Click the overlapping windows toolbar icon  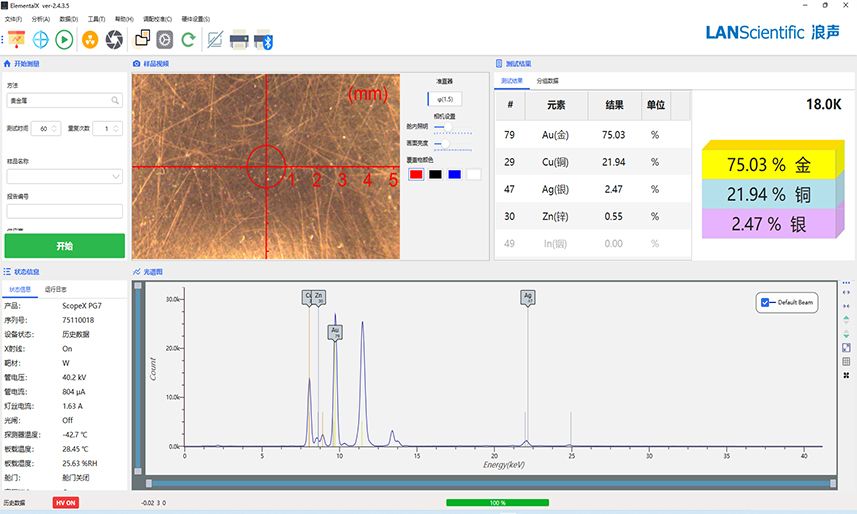(142, 40)
